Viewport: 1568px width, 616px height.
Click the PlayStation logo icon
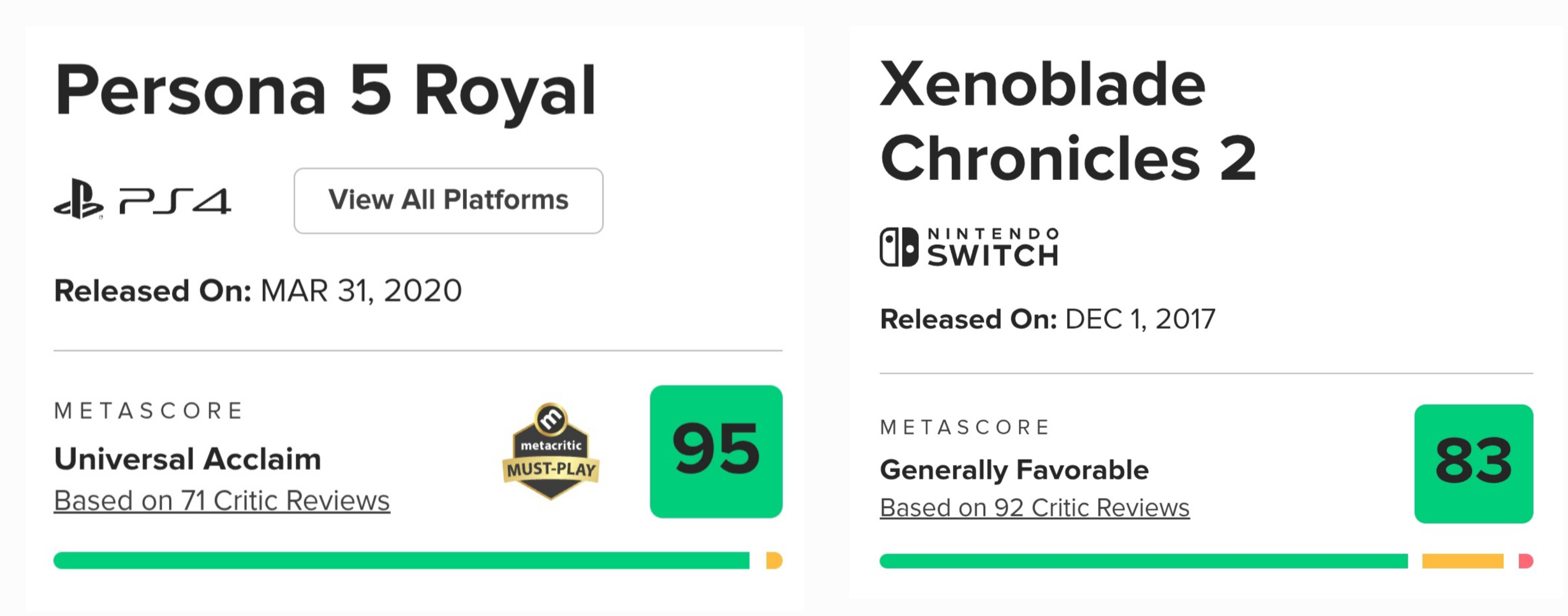(x=79, y=199)
